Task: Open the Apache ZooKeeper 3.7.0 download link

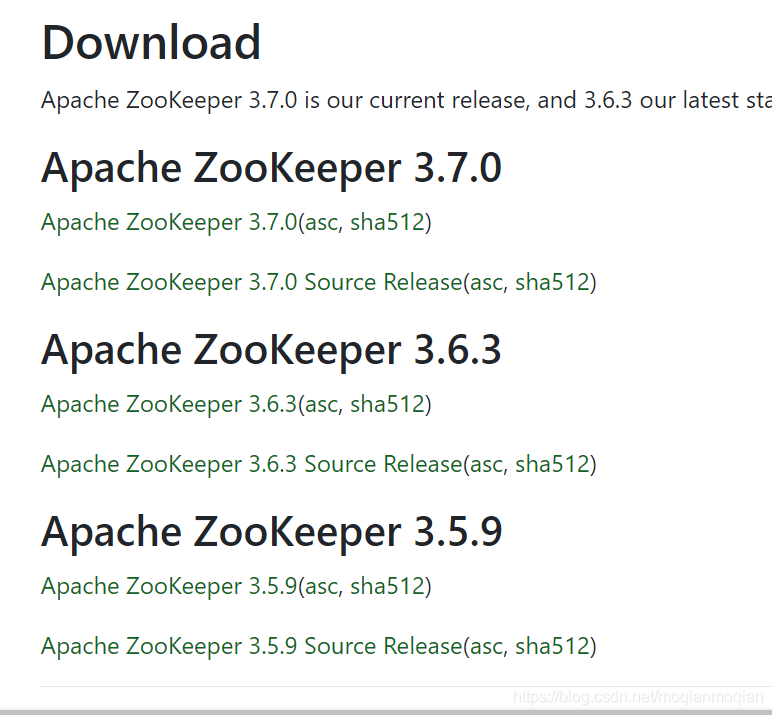Action: tap(169, 222)
